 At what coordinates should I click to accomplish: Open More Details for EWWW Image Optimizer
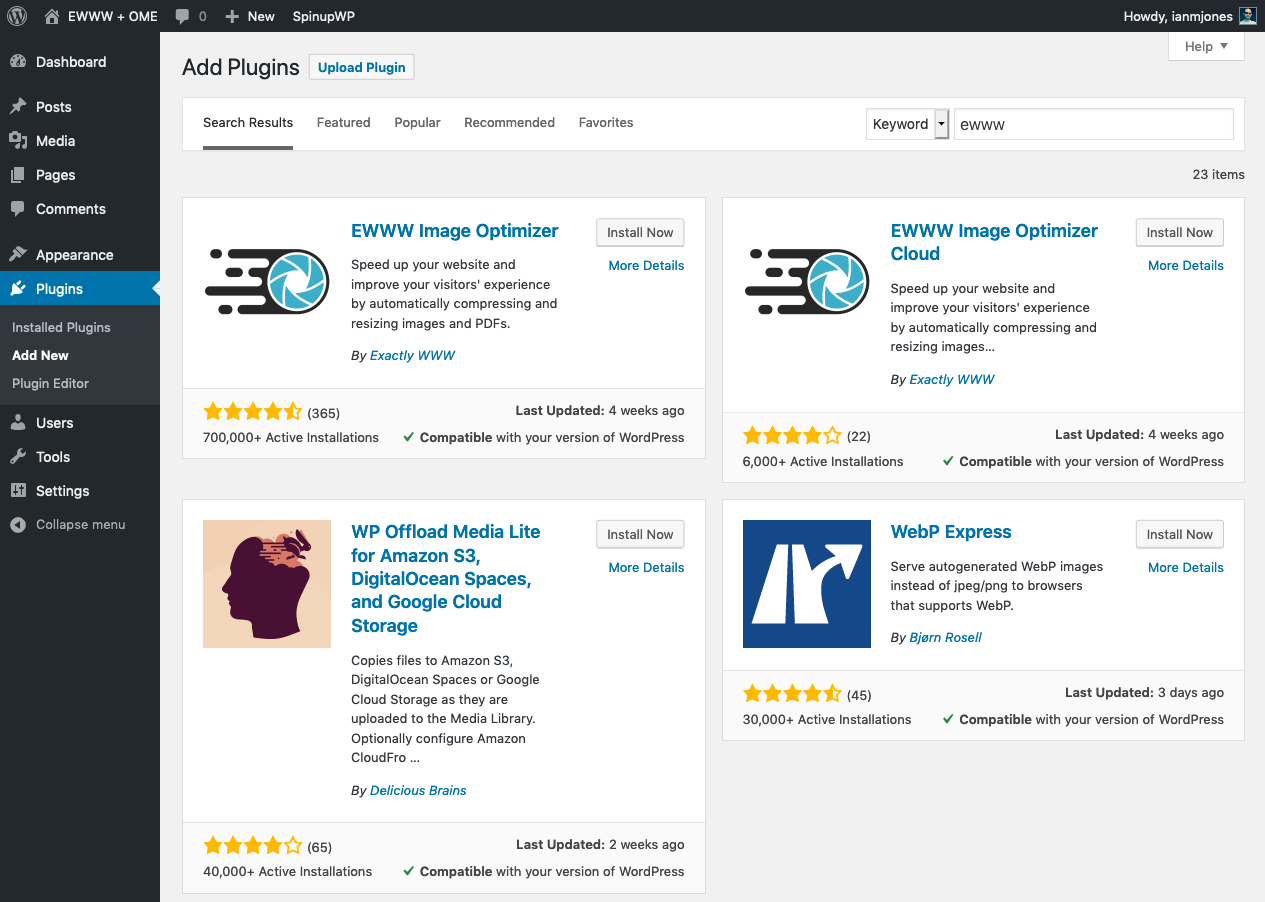(x=646, y=265)
